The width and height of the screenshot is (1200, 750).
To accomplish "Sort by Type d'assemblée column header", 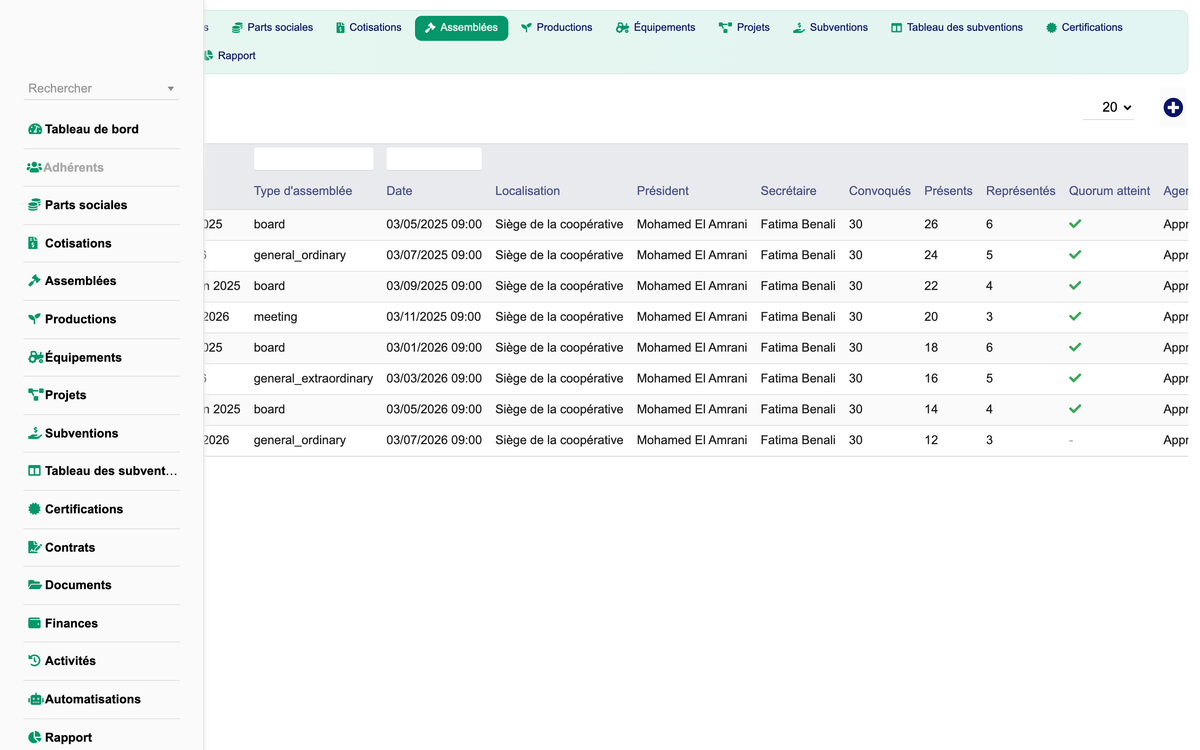I will point(303,191).
